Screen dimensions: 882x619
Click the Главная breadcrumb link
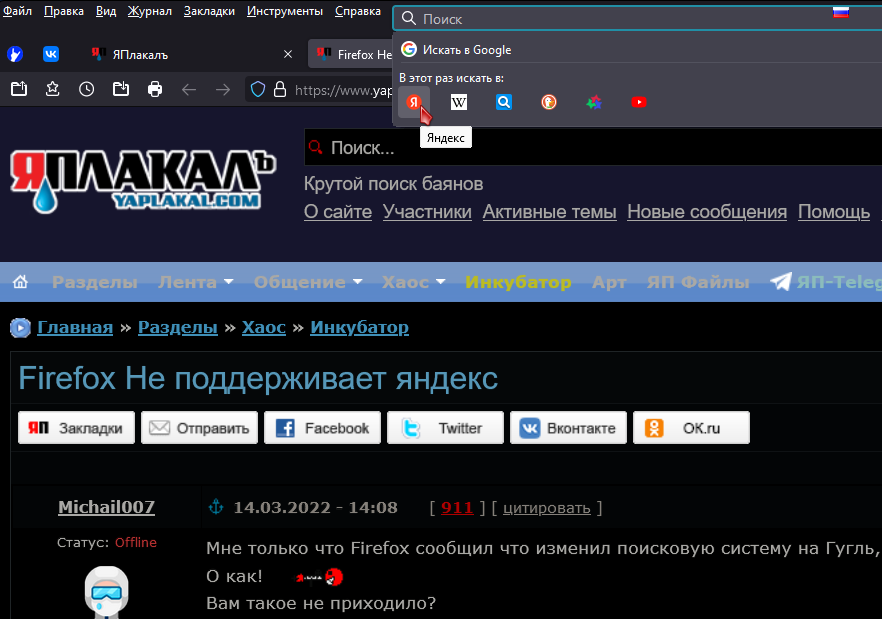pos(75,328)
